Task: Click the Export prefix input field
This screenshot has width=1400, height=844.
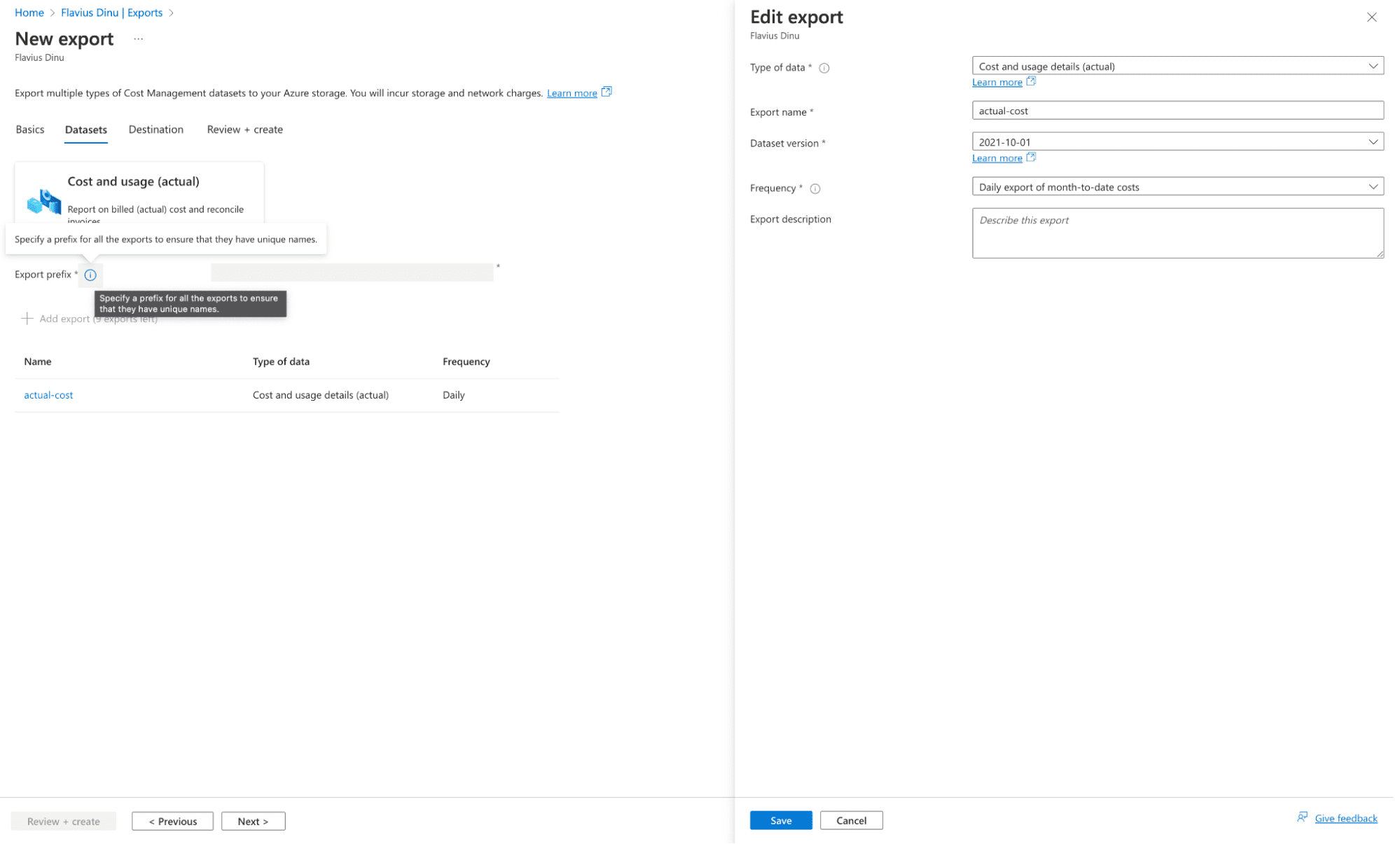Action: 352,272
